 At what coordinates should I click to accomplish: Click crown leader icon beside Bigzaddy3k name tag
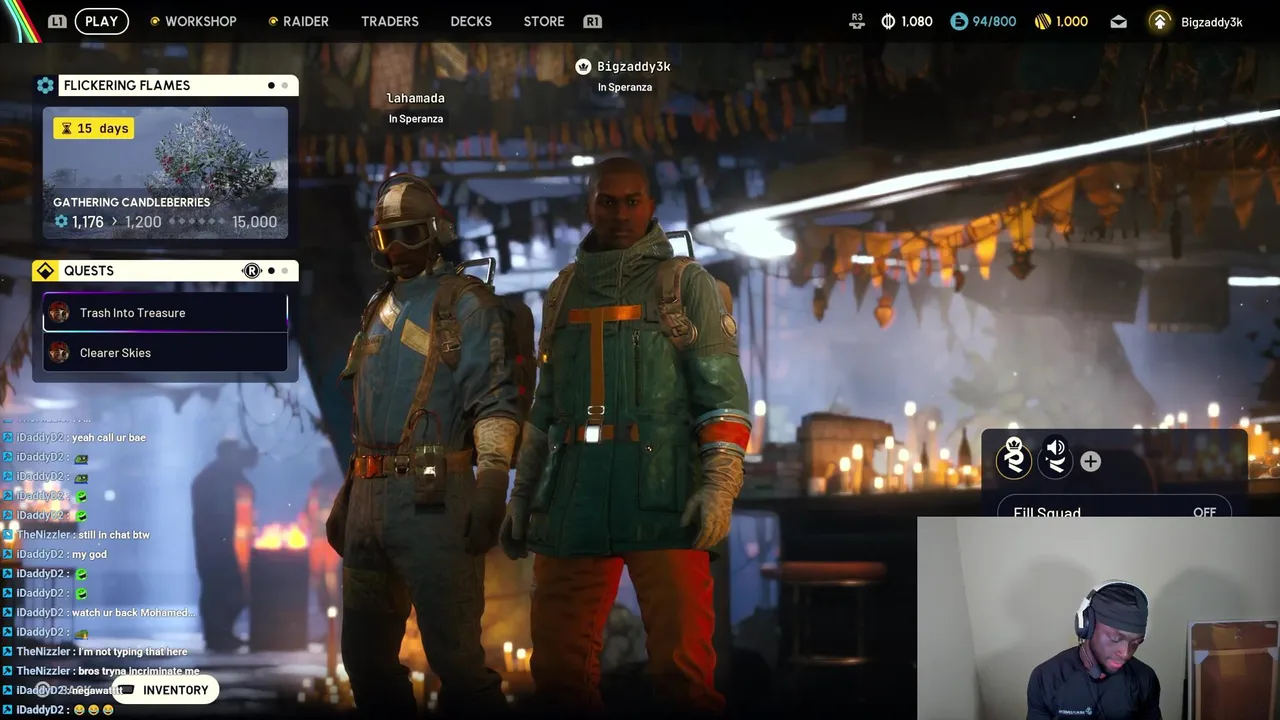[583, 67]
